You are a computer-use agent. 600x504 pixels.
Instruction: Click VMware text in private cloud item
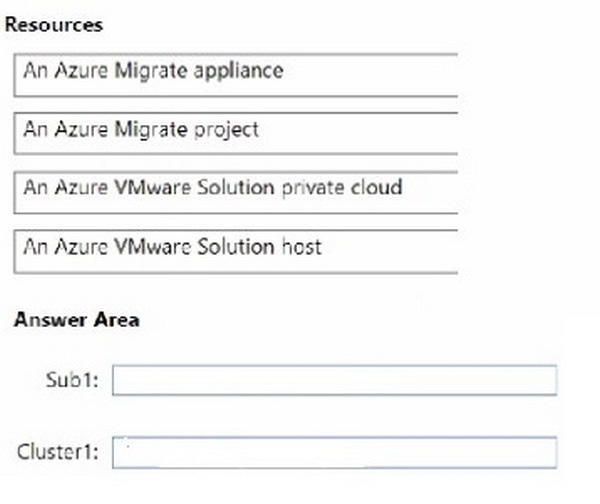[153, 188]
